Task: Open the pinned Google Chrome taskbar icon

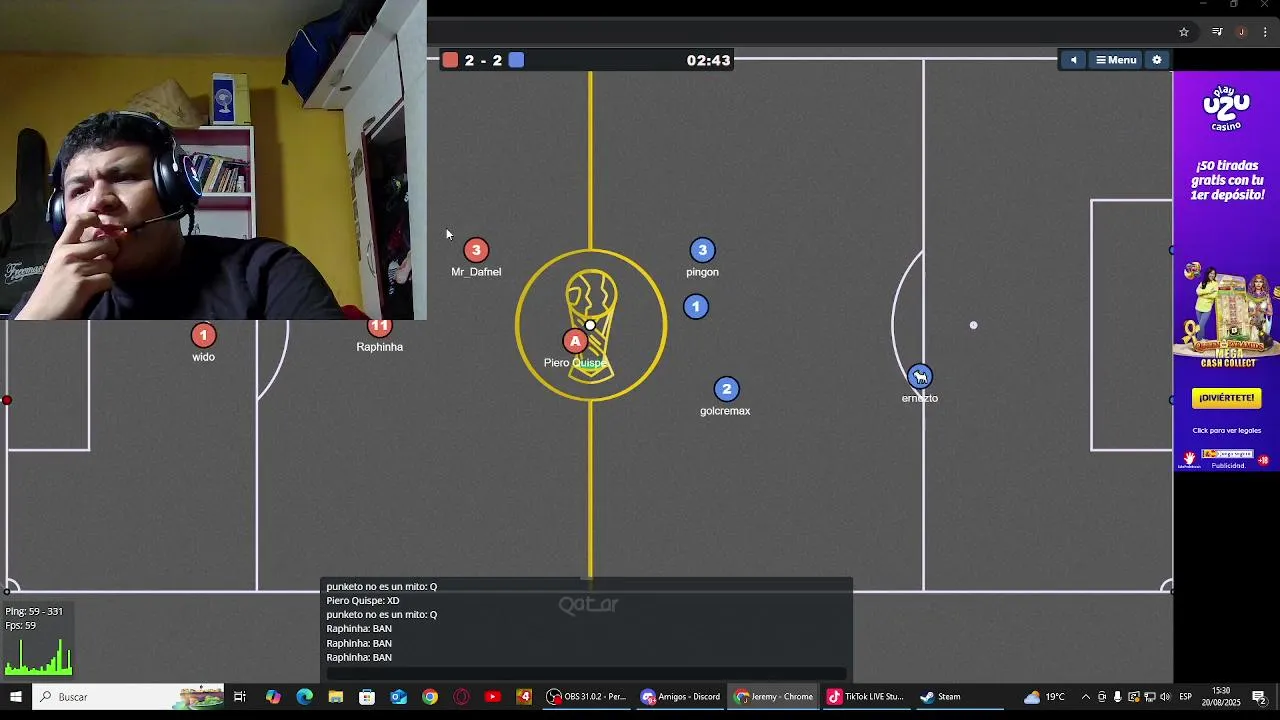Action: 430,697
